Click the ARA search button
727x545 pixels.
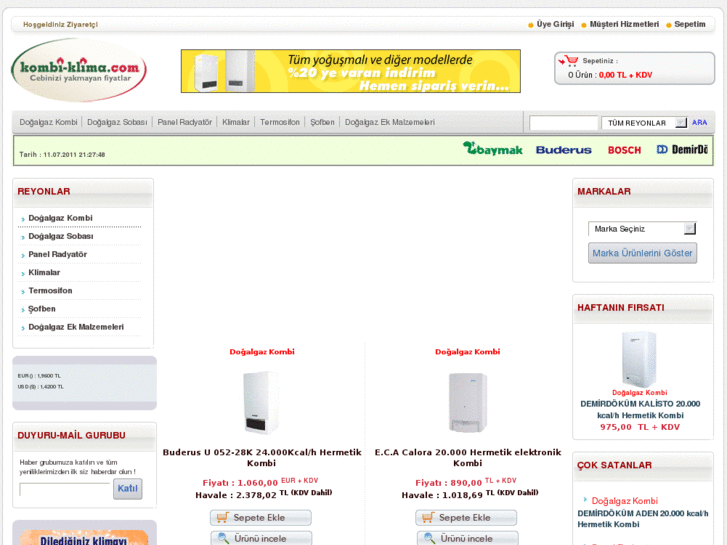coord(699,122)
